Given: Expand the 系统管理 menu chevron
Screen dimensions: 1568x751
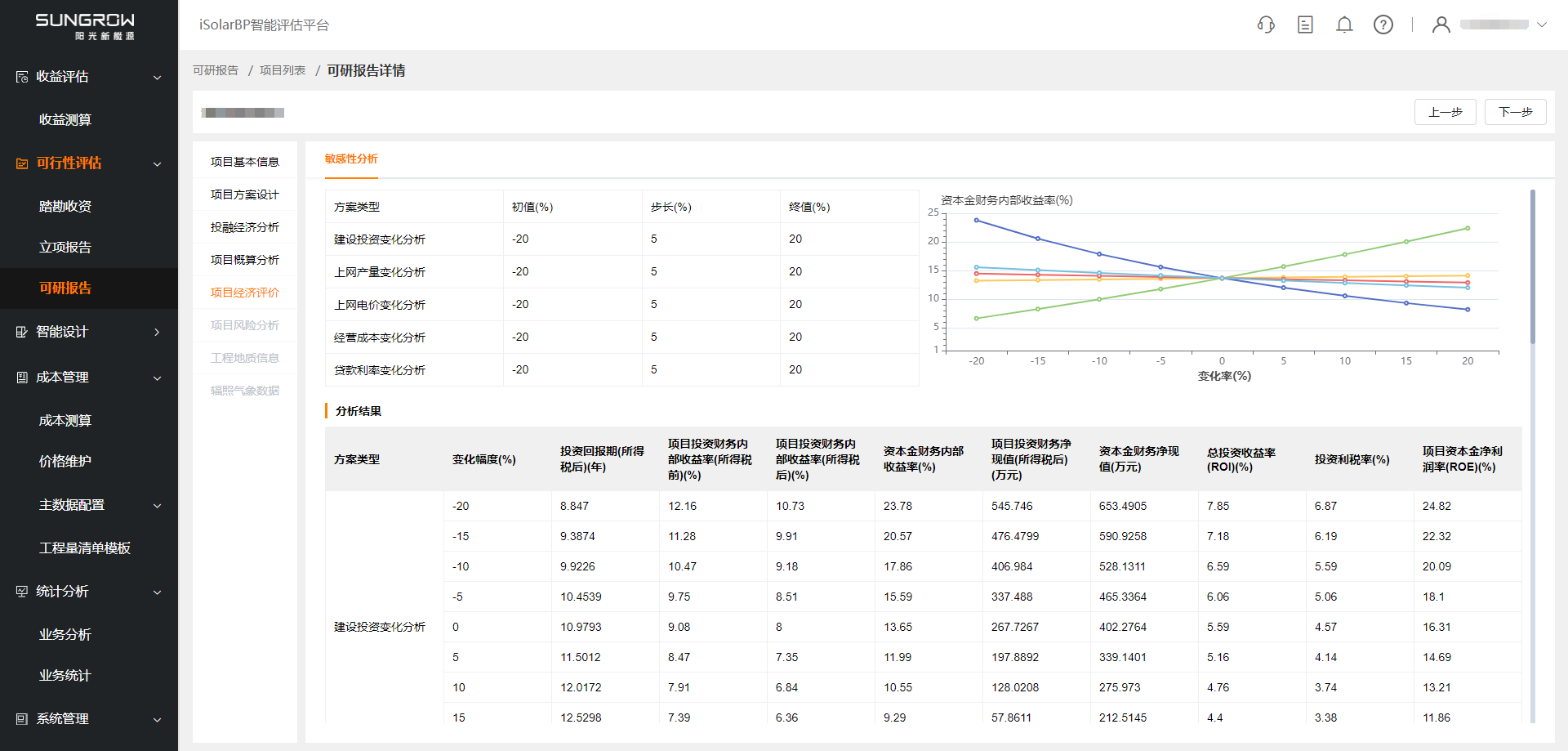Looking at the screenshot, I should (158, 720).
